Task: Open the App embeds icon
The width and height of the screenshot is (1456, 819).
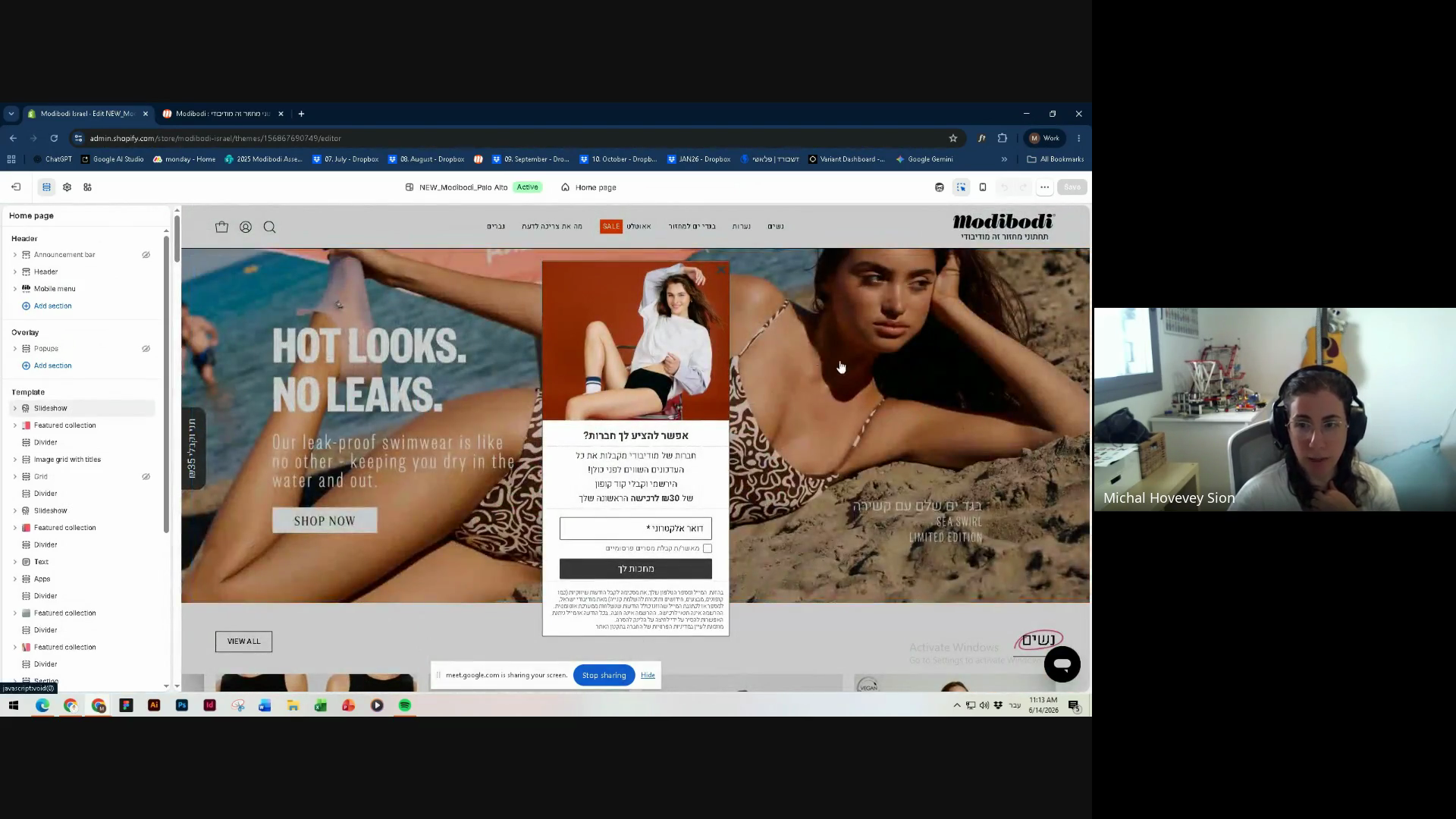Action: click(x=87, y=187)
